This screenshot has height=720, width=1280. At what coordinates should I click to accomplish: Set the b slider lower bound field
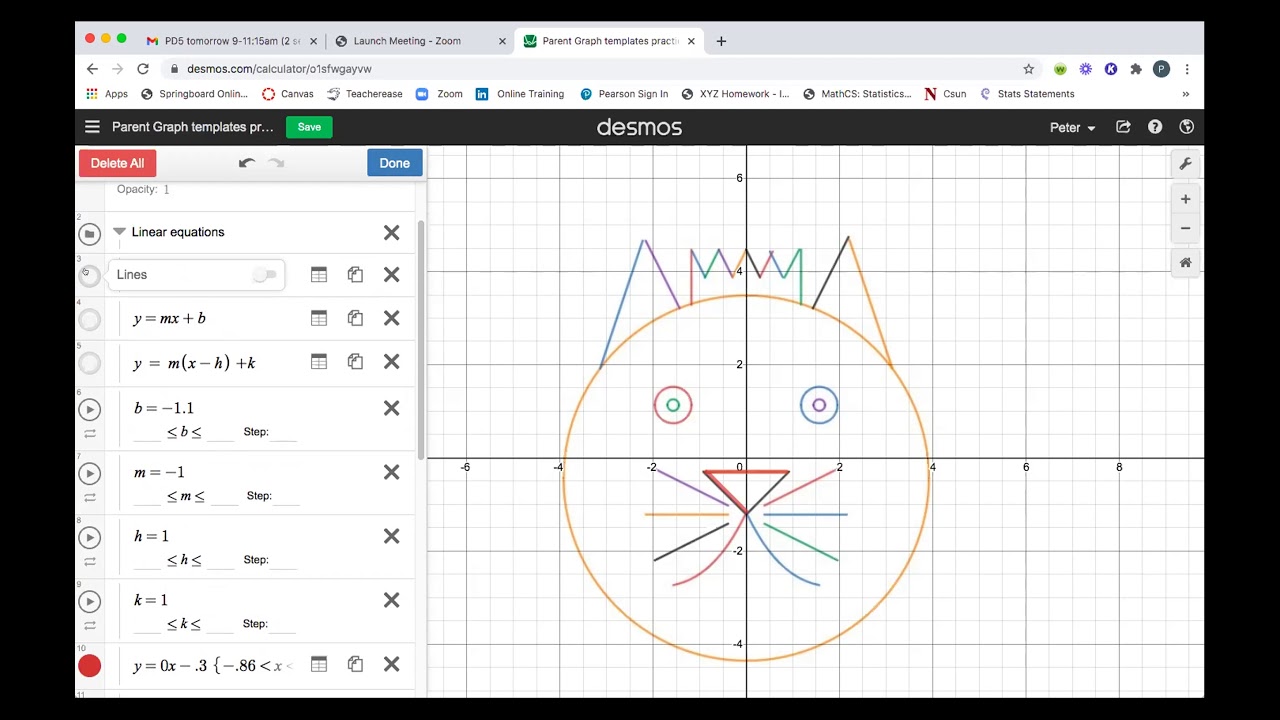(147, 432)
